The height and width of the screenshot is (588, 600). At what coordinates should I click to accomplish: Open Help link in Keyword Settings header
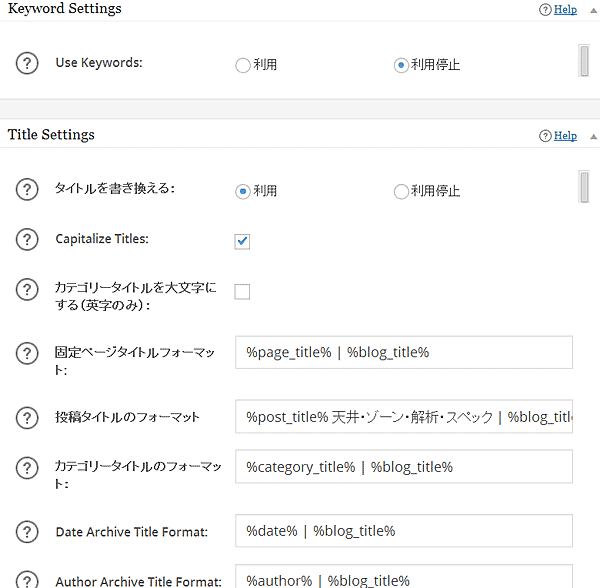click(565, 10)
